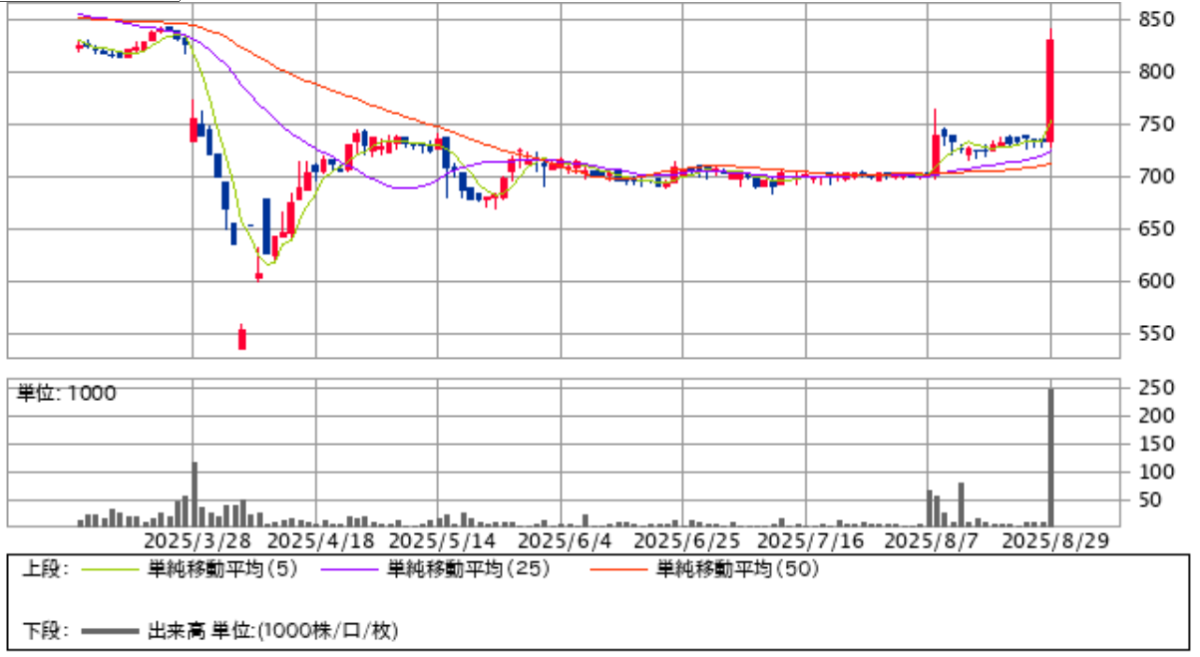The image size is (1200, 657).
Task: Click the gray 出来高 swatch in legend
Action: [109, 631]
